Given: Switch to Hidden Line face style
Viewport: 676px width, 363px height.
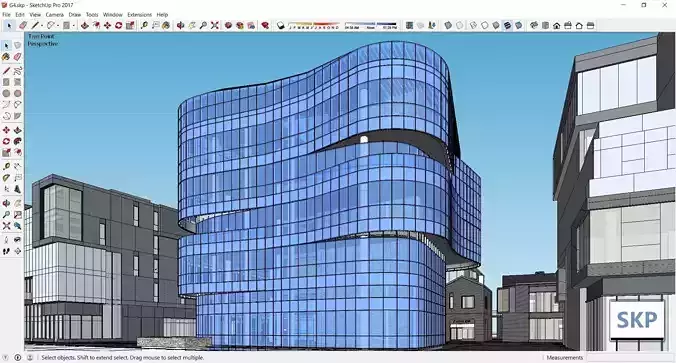Looking at the screenshot, I should point(485,26).
